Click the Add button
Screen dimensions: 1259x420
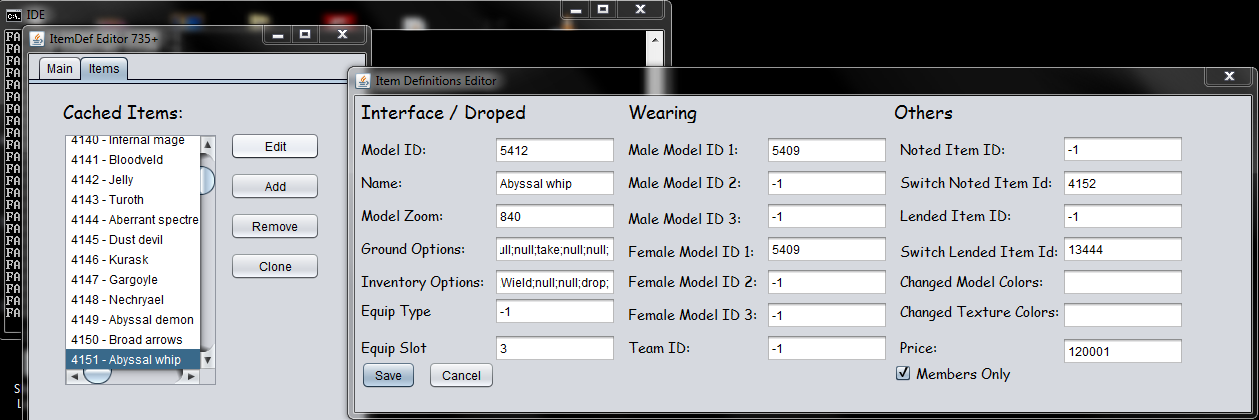(x=275, y=186)
